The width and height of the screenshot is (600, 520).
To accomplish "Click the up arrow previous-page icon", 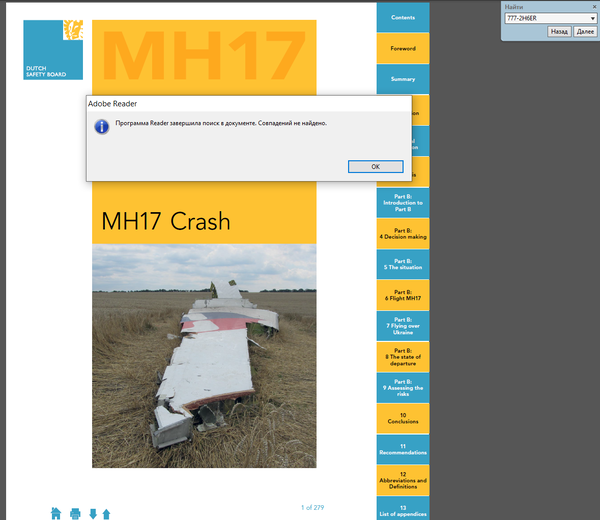I will [x=106, y=514].
